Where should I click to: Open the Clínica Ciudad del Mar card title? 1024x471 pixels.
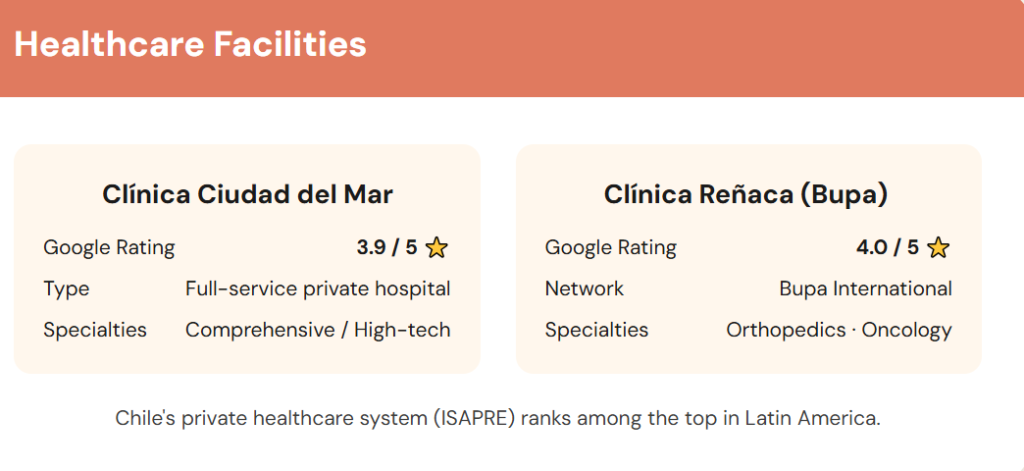pyautogui.click(x=247, y=194)
